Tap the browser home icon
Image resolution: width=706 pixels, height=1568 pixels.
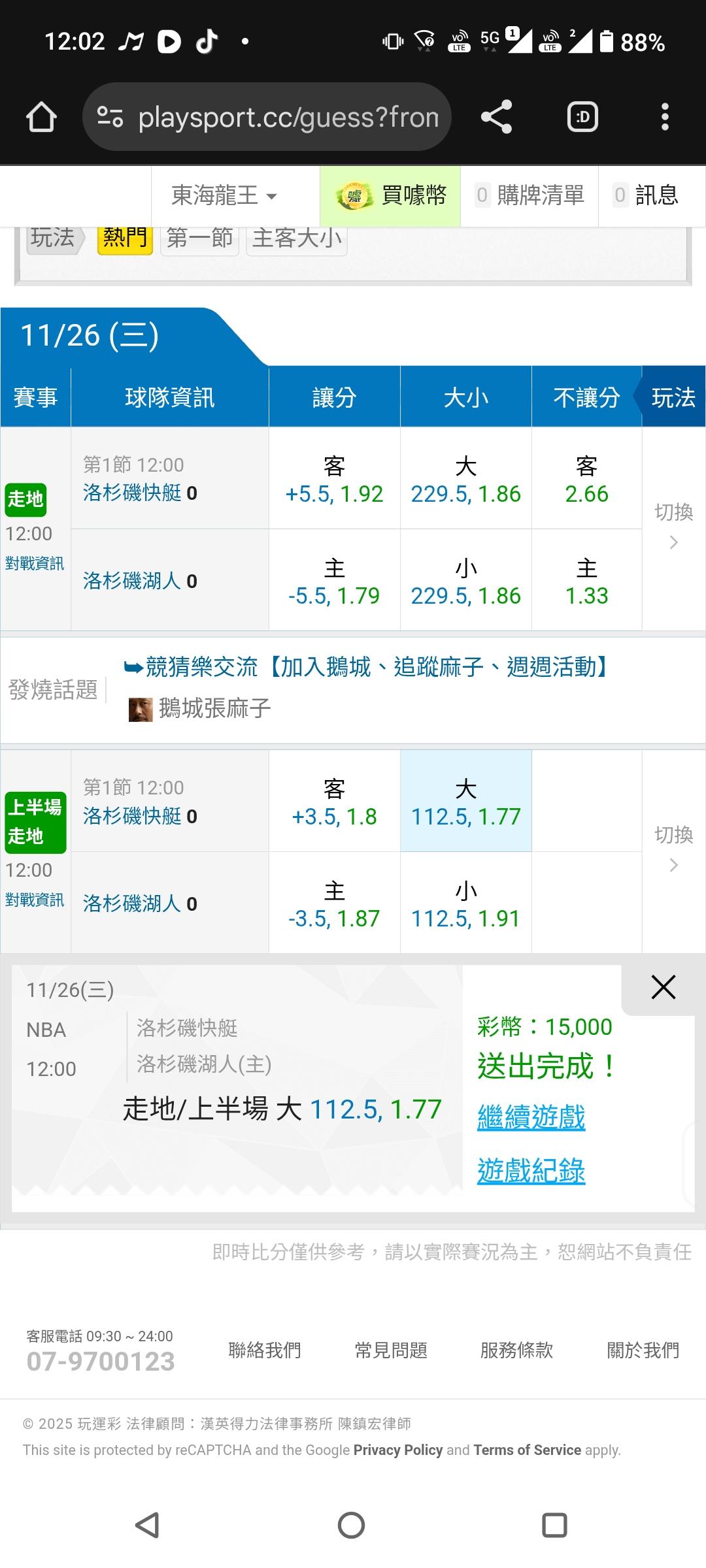[41, 118]
